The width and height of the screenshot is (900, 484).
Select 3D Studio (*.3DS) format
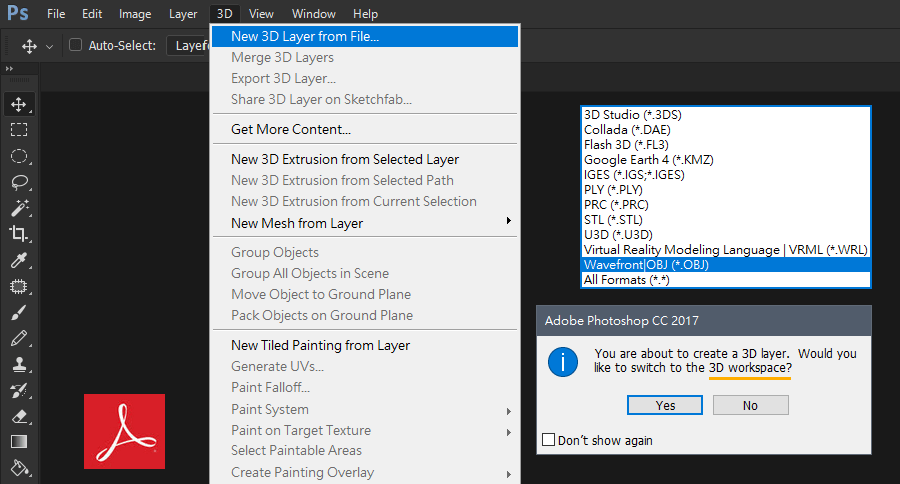[726, 115]
